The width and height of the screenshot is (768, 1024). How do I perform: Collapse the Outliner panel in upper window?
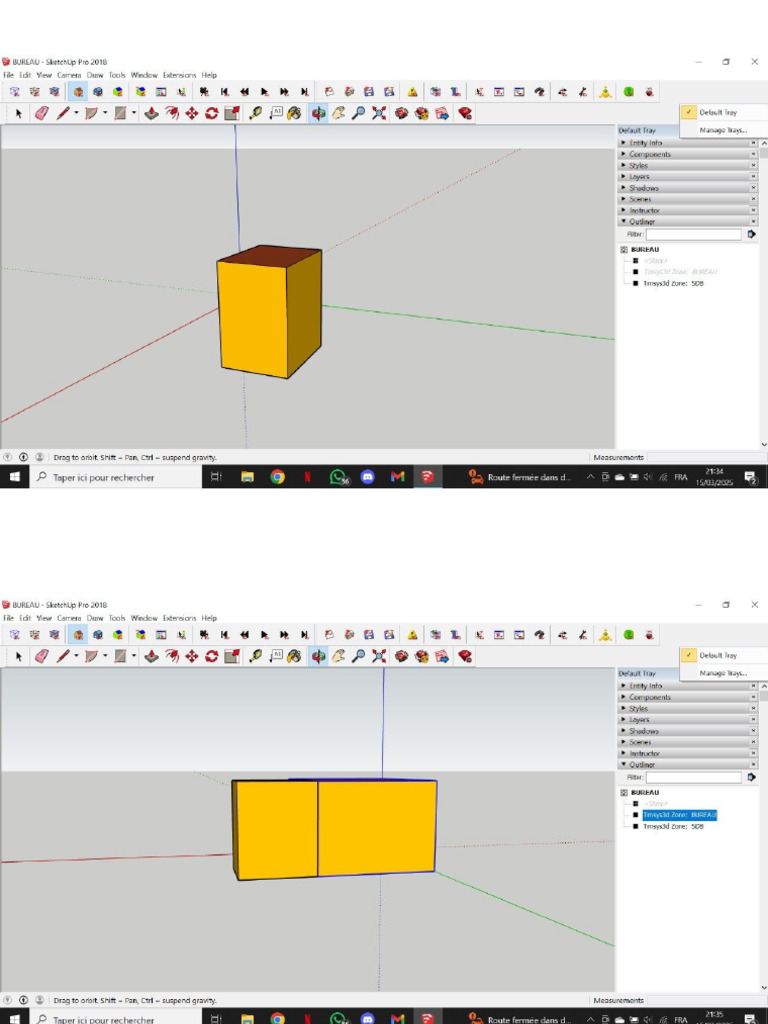641,222
